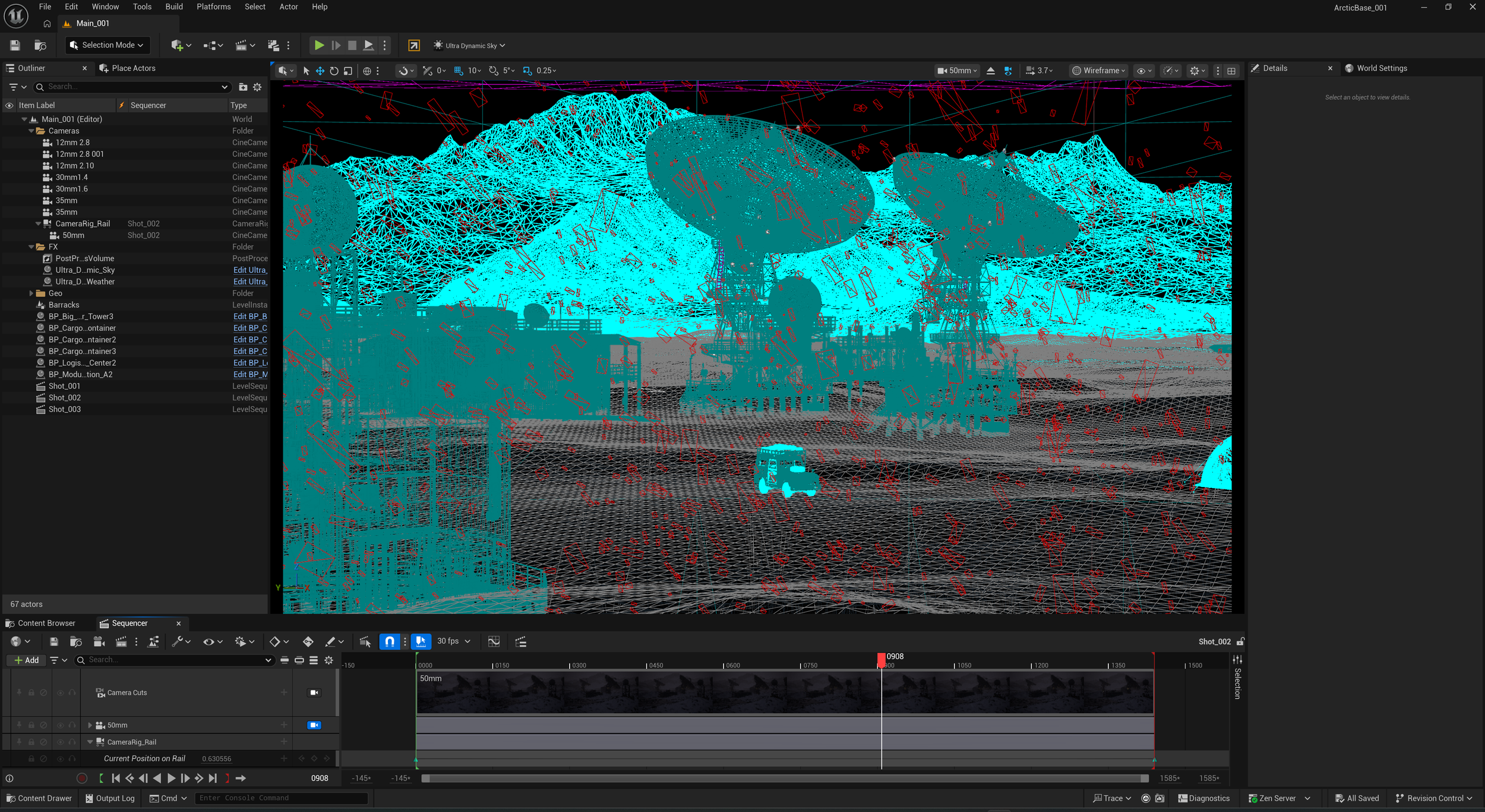Click the home icon beside Main_001 tab
Image resolution: width=1485 pixels, height=812 pixels.
pos(47,24)
